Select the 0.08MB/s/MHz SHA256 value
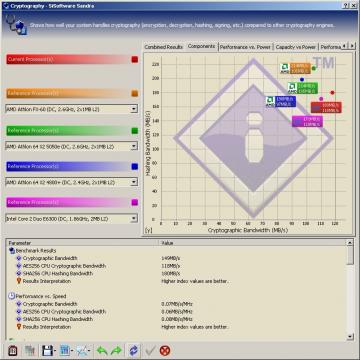 point(177,319)
